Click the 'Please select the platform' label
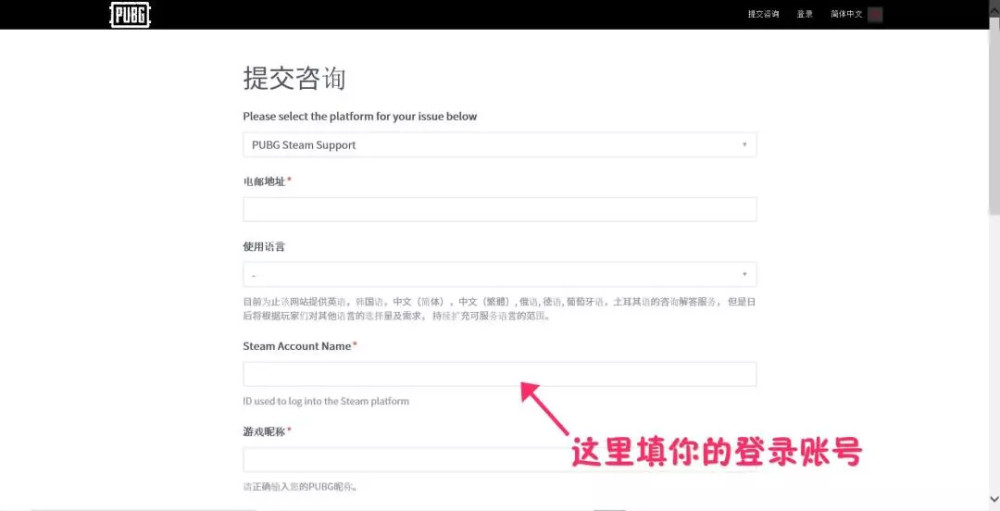 [x=360, y=117]
